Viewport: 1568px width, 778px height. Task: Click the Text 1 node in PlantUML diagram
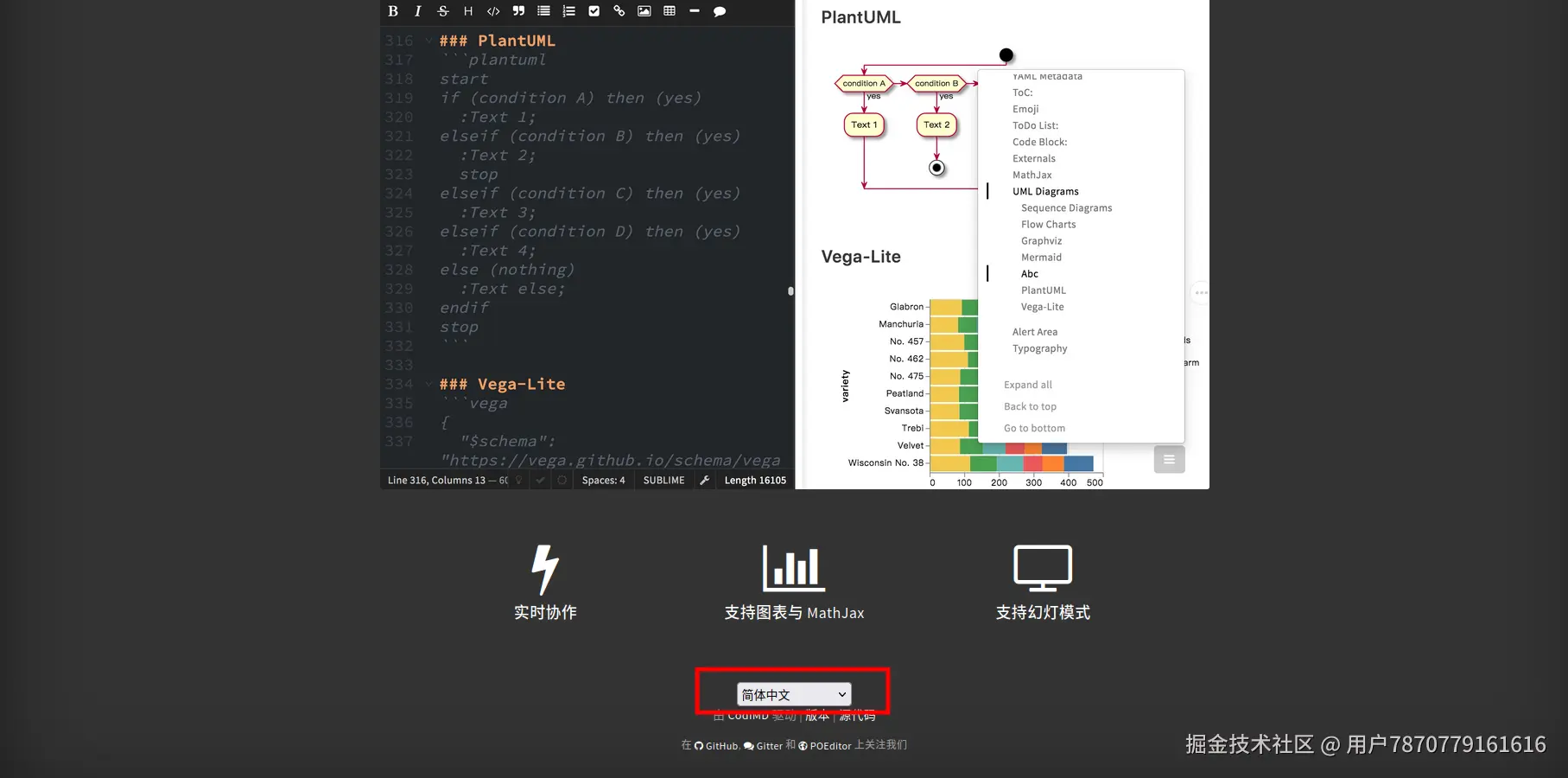pyautogui.click(x=864, y=124)
